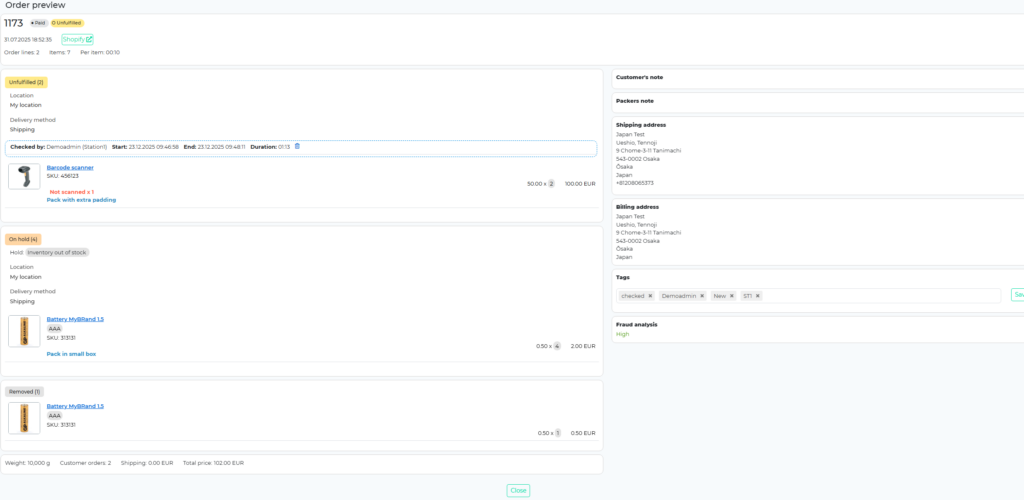Click the Removed battery product thumbnail
Screen dimensions: 1024x500
pos(24,418)
